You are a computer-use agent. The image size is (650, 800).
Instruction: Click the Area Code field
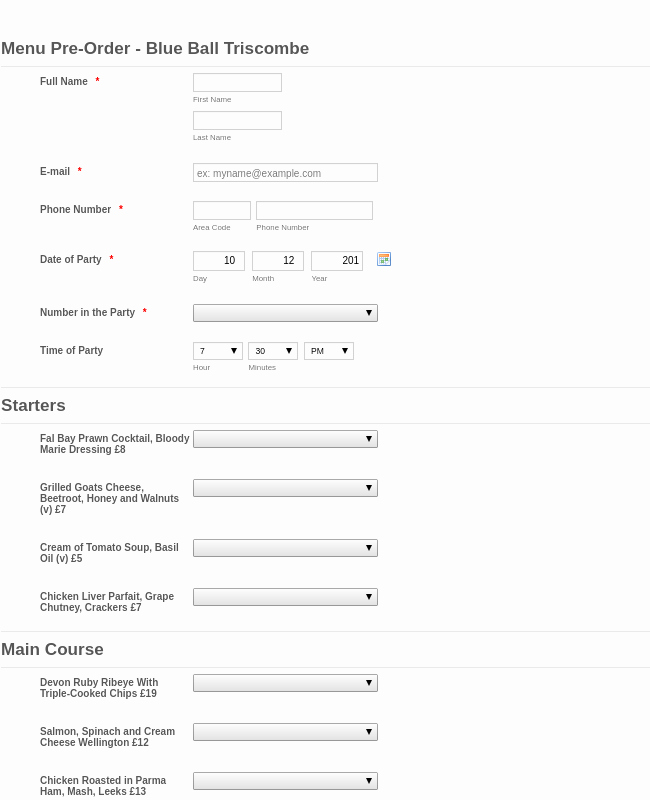[x=222, y=210]
